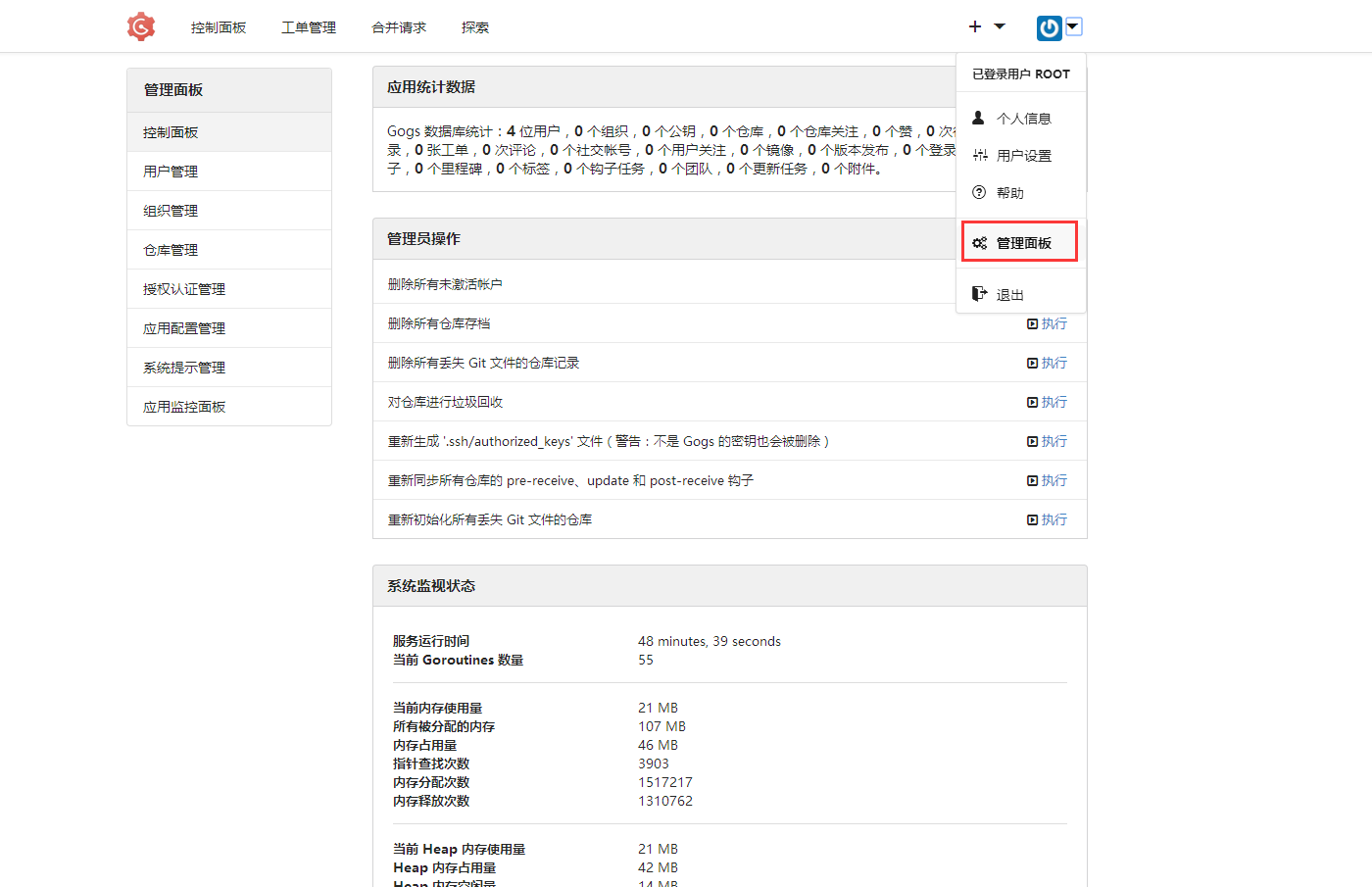Viewport: 1372px width, 887px height.
Task: Open the 探索 menu
Action: 475,27
